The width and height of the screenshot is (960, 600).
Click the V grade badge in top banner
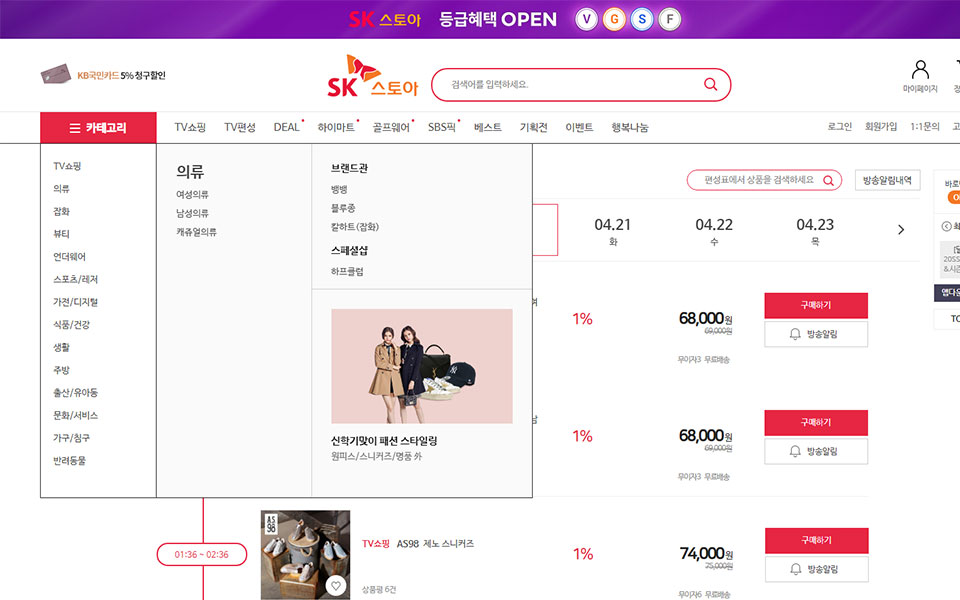point(587,20)
